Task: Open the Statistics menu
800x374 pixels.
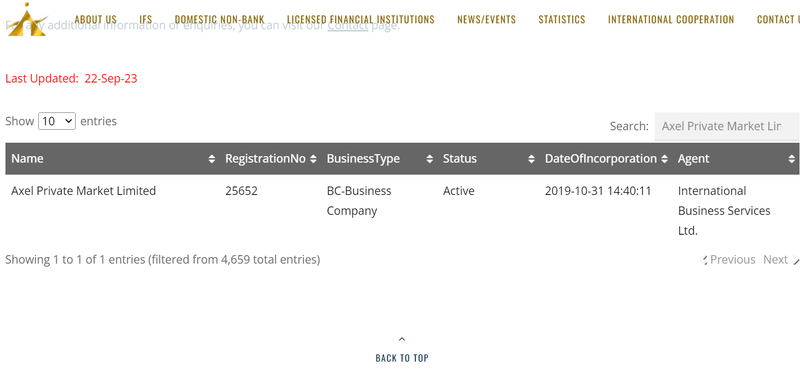Action: pyautogui.click(x=562, y=19)
